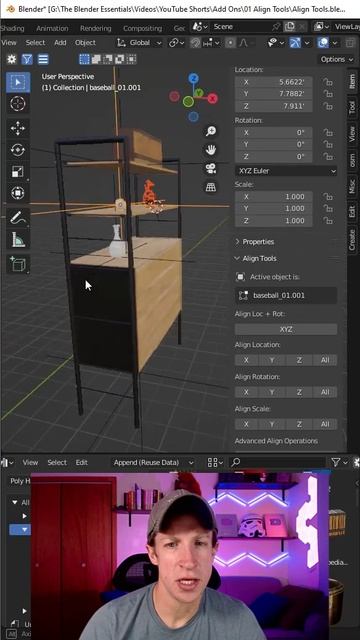Toggle viewport gizmos display
Screen dimensions: 360x640
[x=296, y=42]
